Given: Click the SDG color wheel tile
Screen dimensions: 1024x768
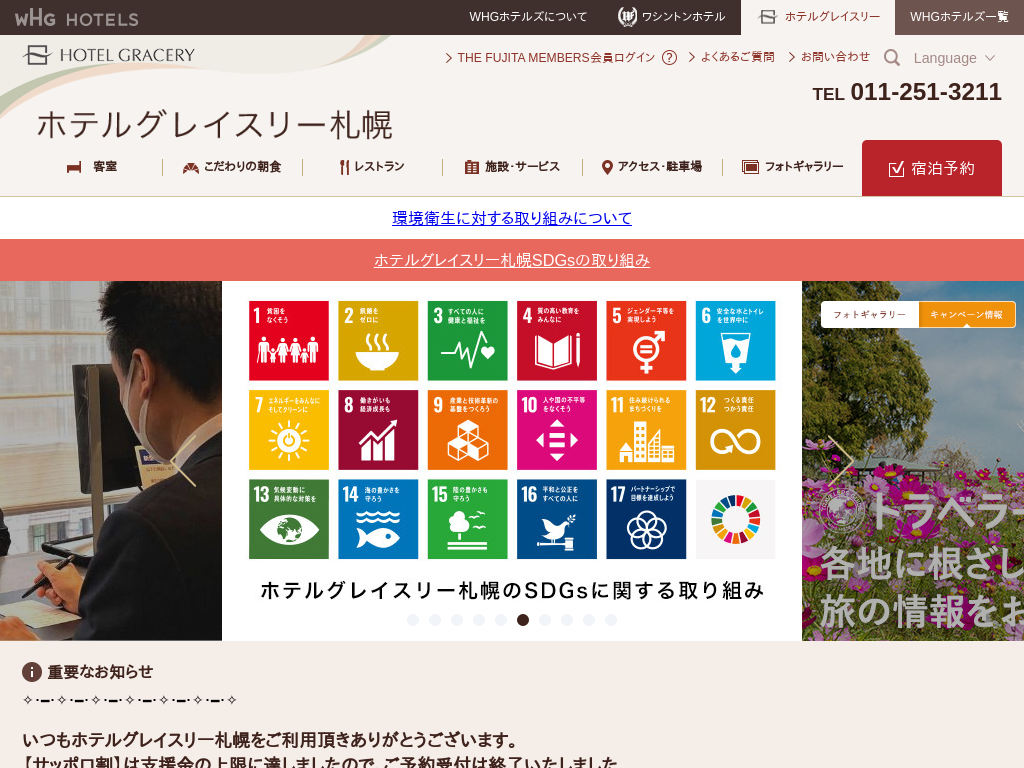Looking at the screenshot, I should pos(735,519).
